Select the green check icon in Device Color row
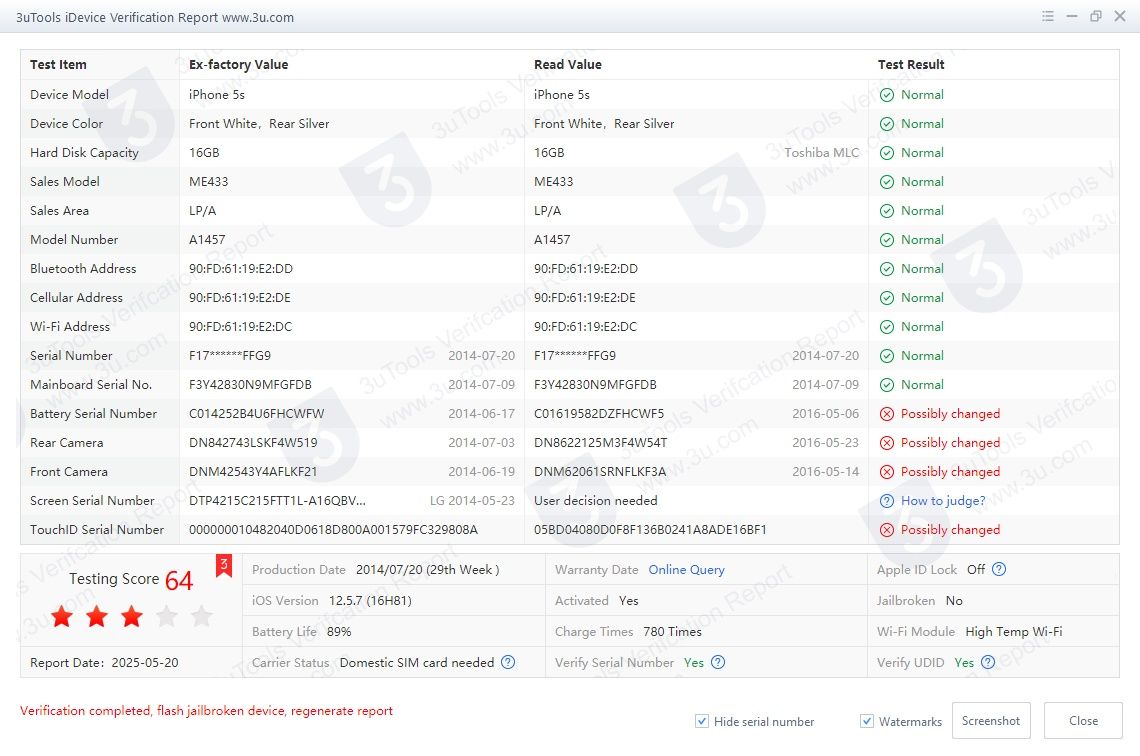 click(x=887, y=124)
